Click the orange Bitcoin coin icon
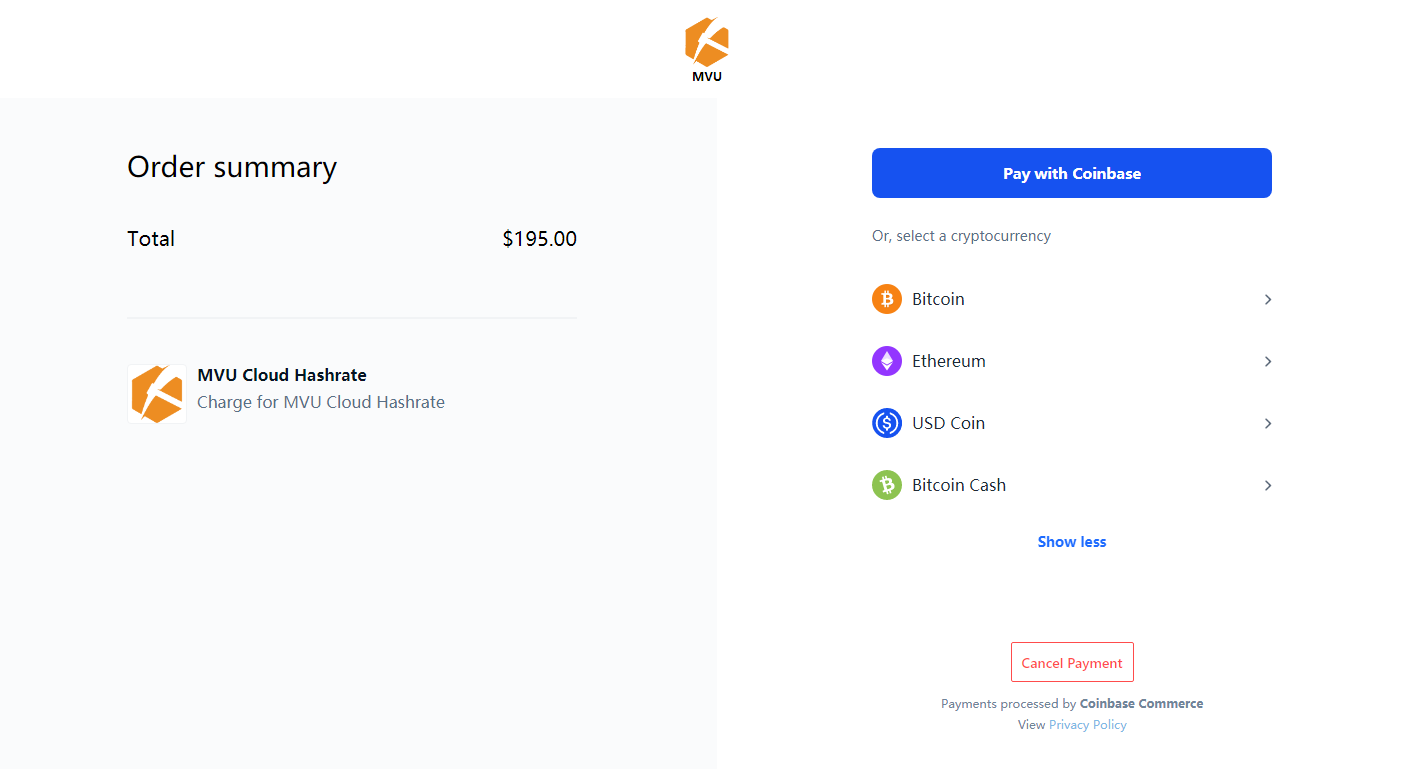1427x769 pixels. (x=887, y=299)
